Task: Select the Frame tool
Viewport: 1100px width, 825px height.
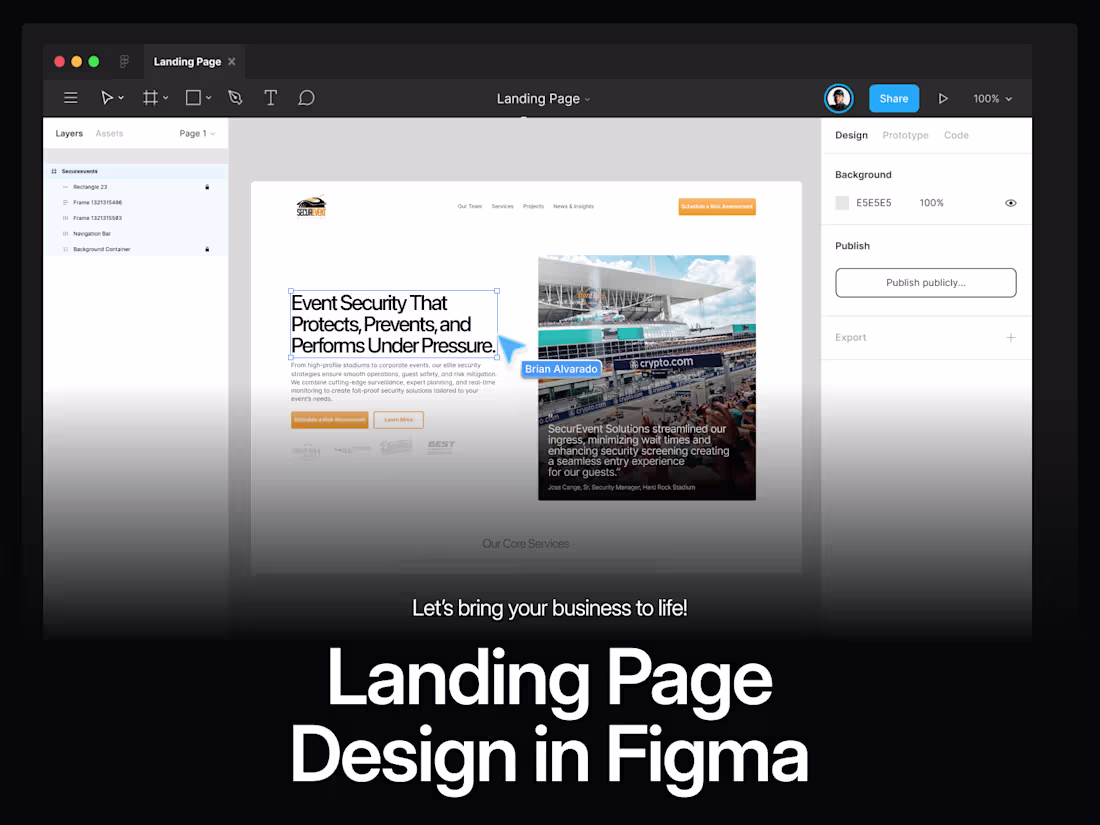Action: click(x=149, y=97)
